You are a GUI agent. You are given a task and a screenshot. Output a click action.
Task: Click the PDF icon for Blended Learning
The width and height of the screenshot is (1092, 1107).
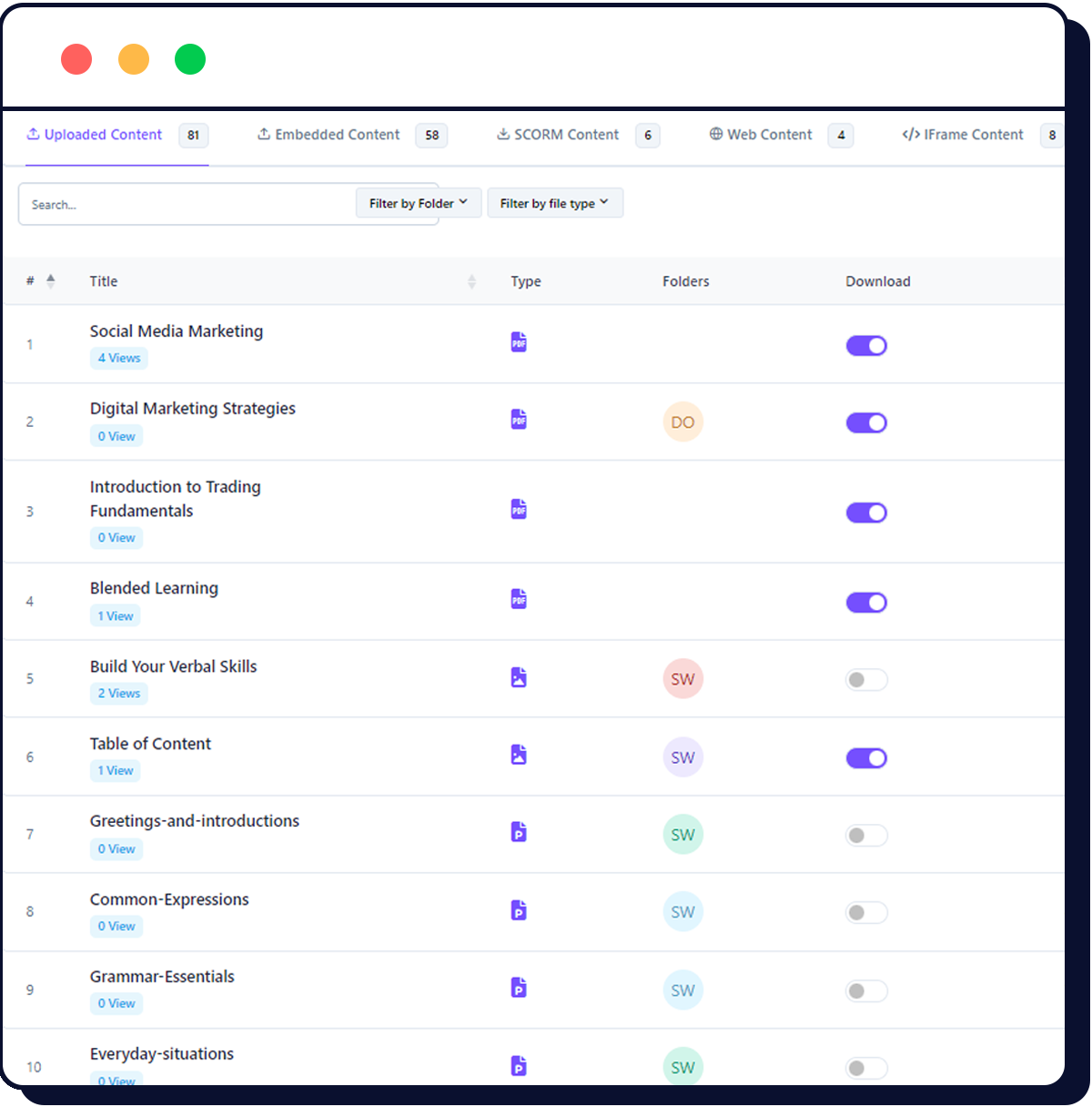519,599
